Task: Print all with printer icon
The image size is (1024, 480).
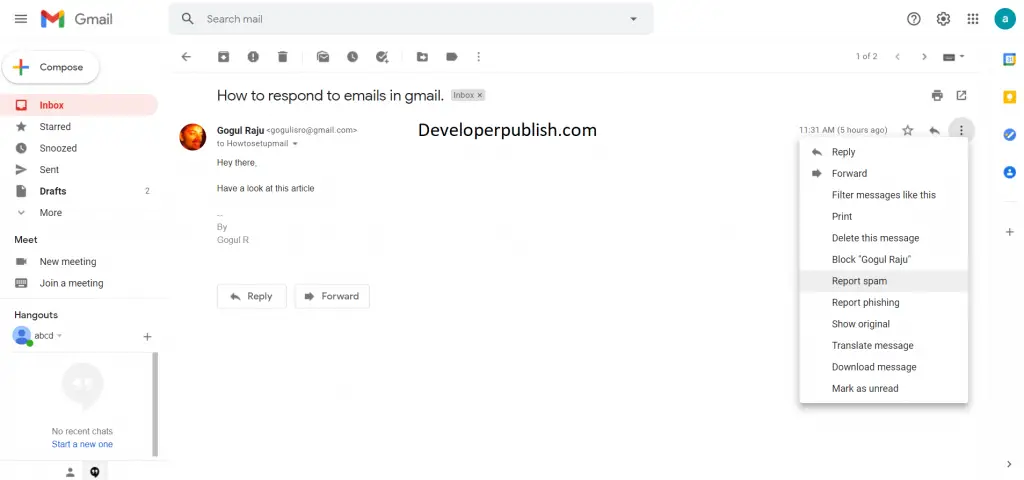Action: coord(937,95)
